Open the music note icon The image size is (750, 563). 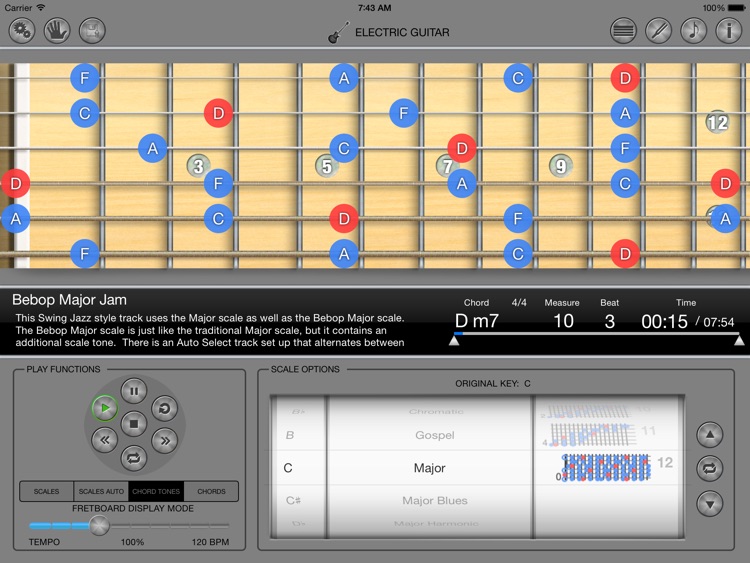(694, 31)
